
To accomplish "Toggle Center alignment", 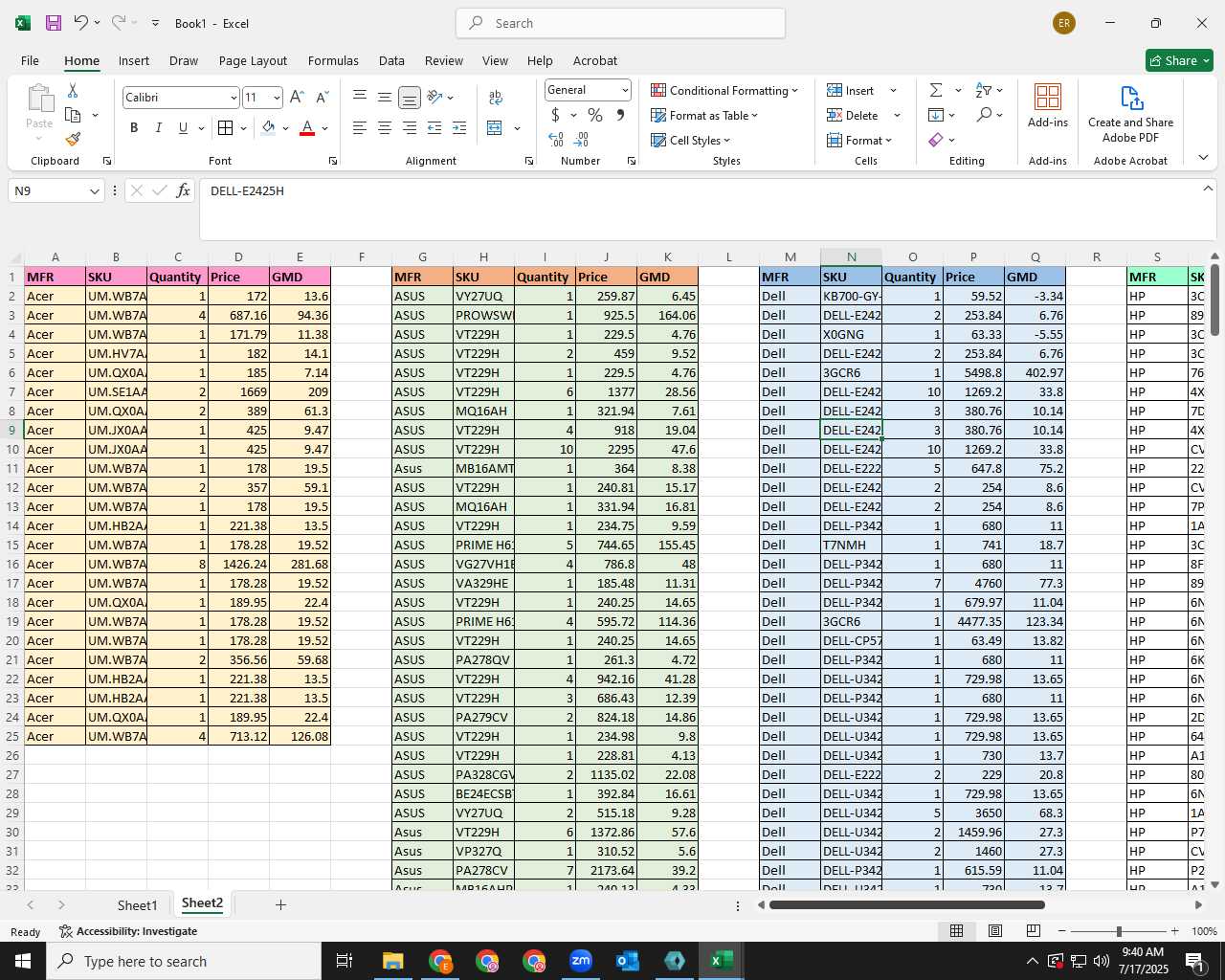I will coord(385,127).
